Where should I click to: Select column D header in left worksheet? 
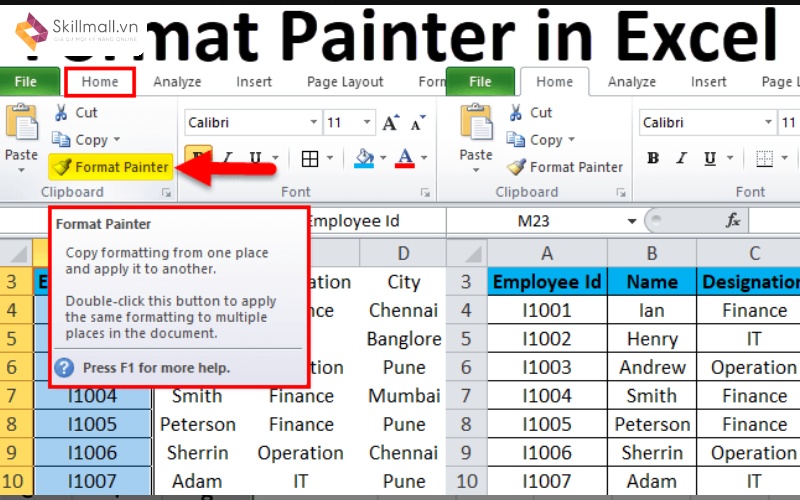(403, 253)
